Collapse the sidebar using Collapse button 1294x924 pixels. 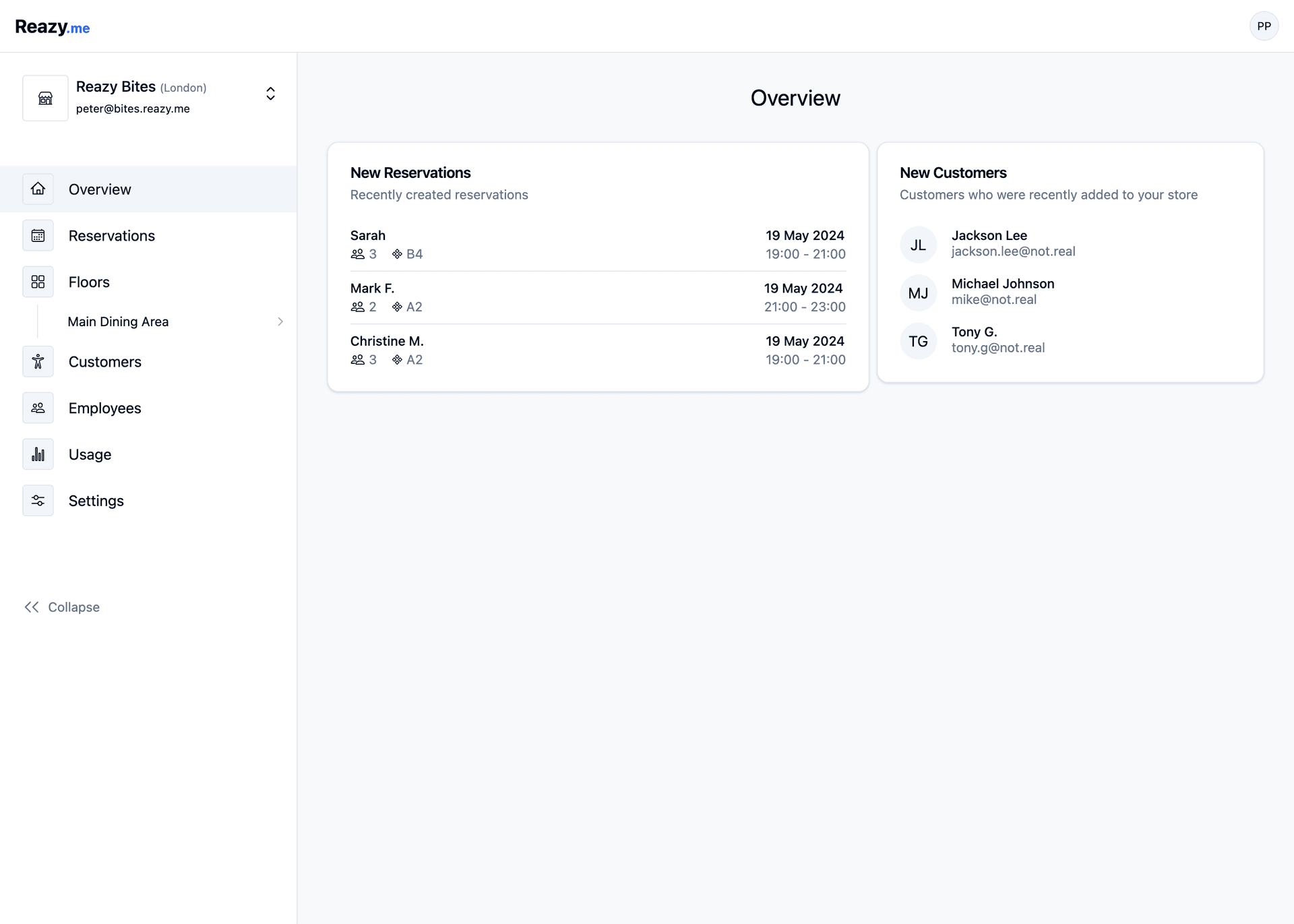(63, 607)
